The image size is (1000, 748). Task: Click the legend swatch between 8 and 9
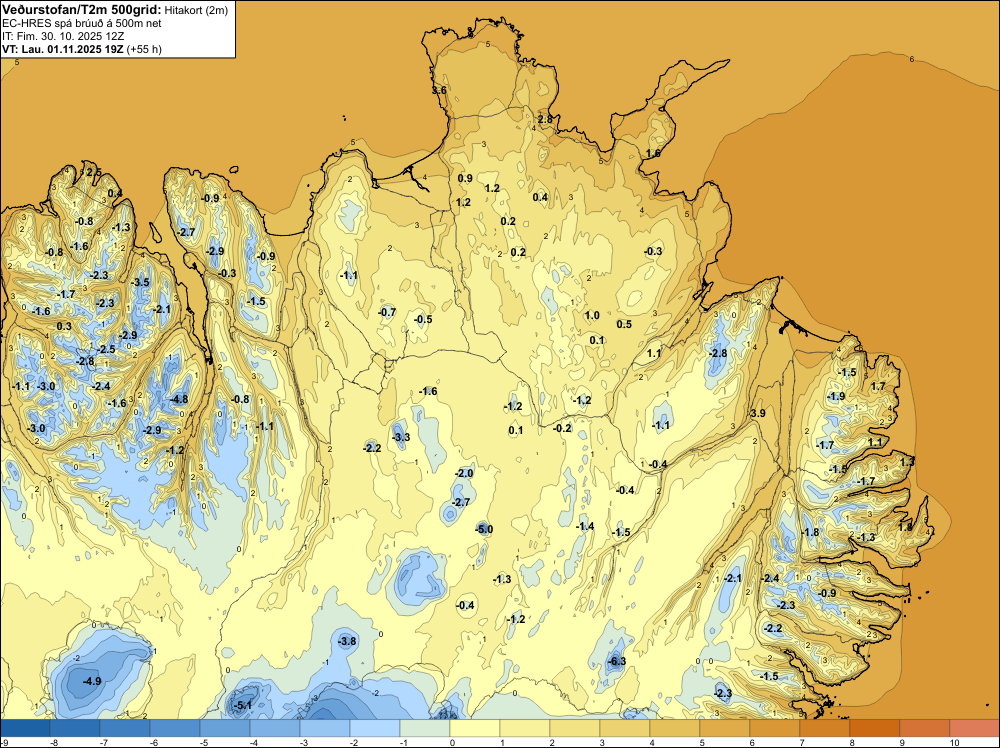[x=876, y=728]
